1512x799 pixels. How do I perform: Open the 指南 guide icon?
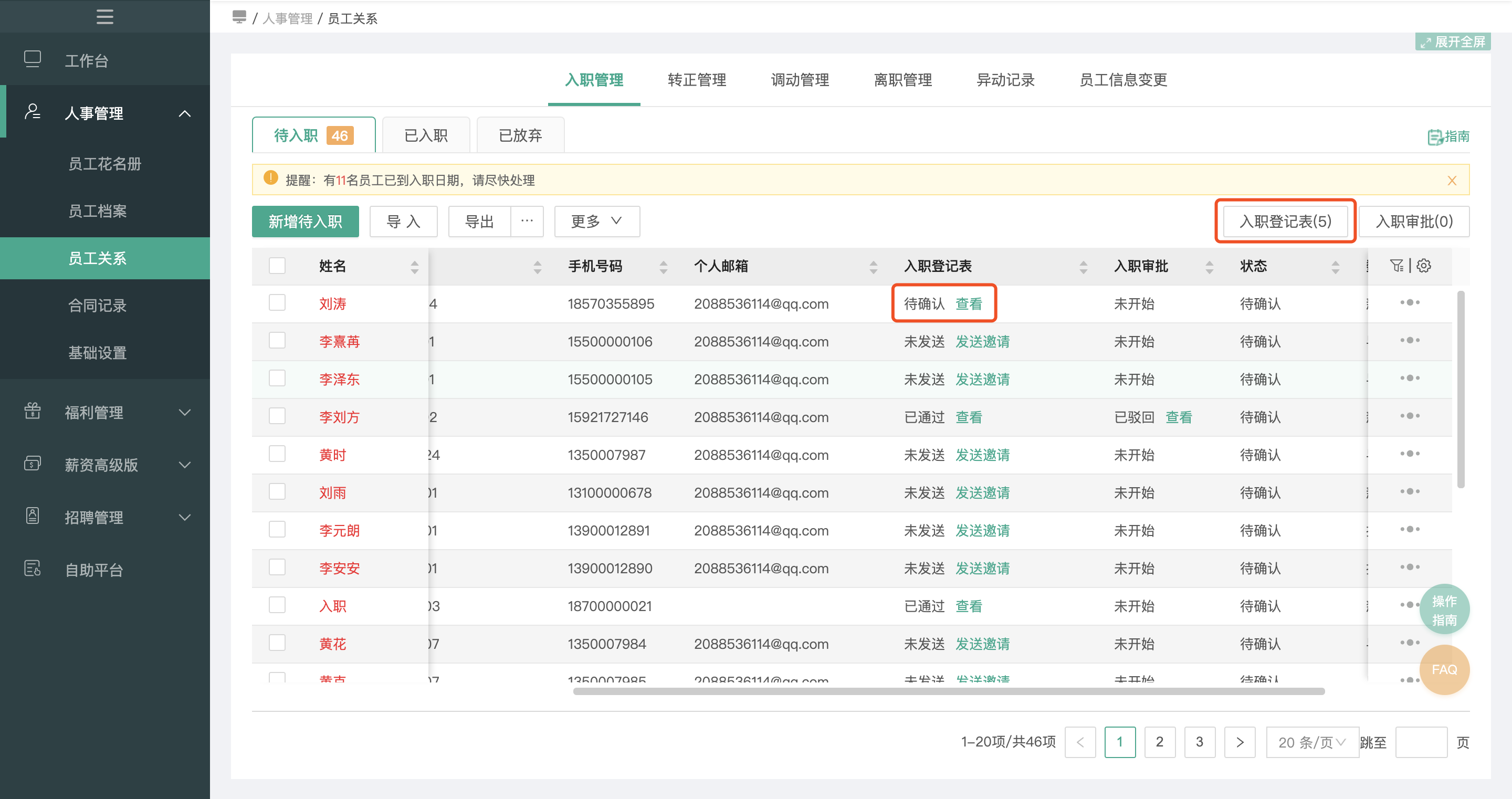point(1448,136)
